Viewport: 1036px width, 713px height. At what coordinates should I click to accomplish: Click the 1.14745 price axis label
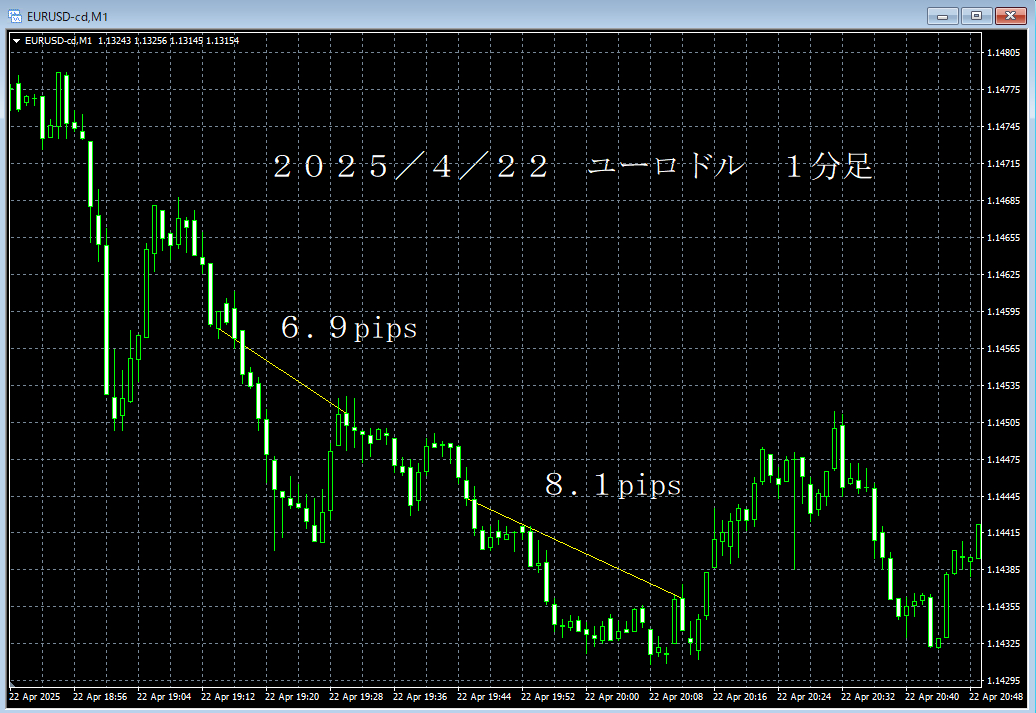click(1003, 127)
